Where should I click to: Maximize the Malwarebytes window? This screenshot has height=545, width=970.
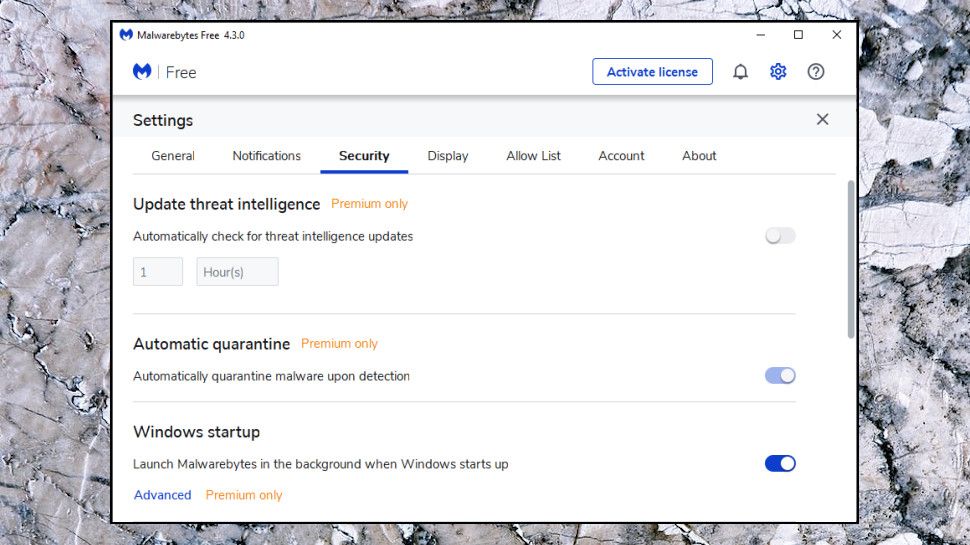[798, 35]
